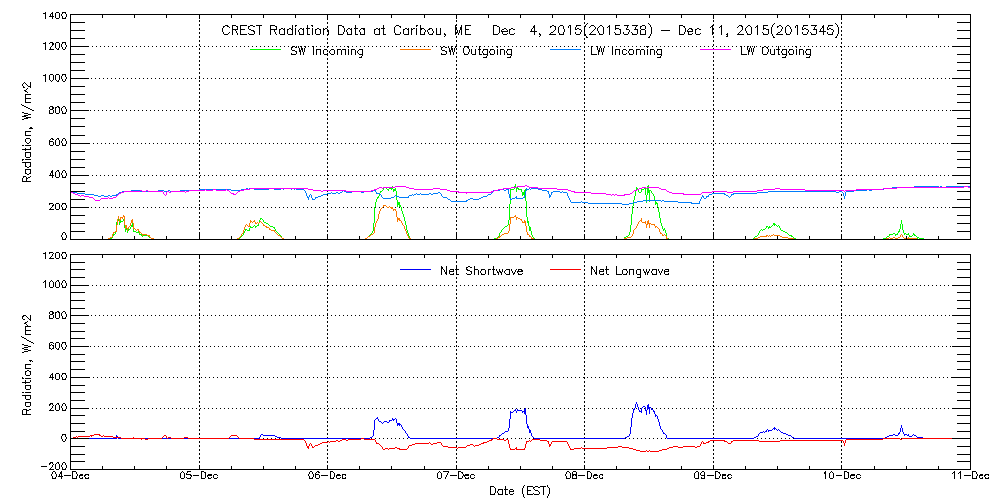This screenshot has width=1000, height=500.
Task: Click the Net Shortwave legend label
Action: (x=480, y=271)
